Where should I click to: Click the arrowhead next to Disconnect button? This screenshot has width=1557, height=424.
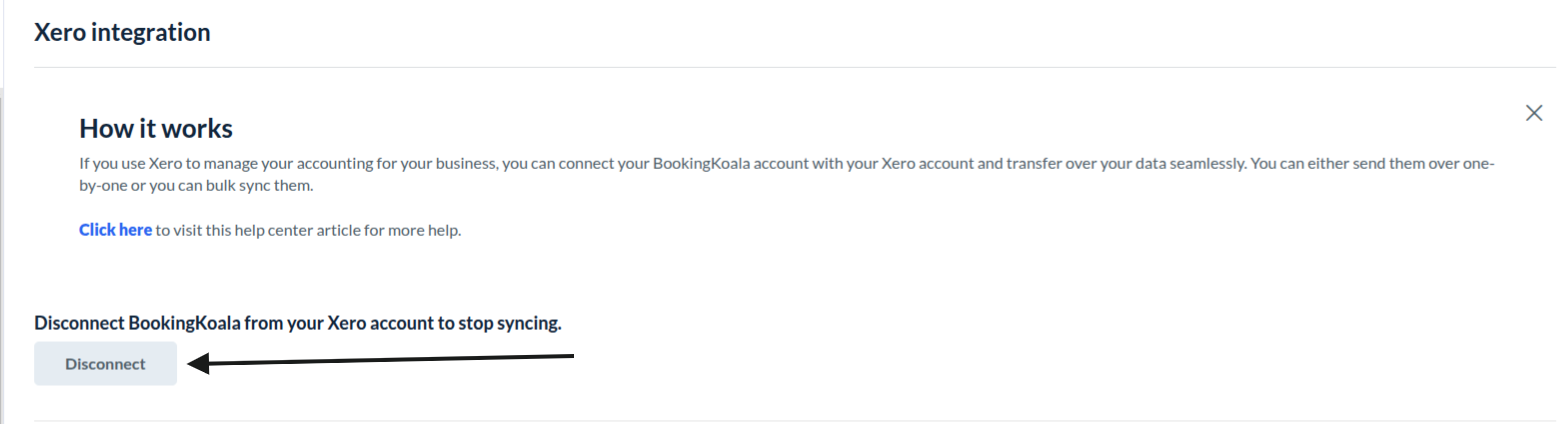point(198,364)
